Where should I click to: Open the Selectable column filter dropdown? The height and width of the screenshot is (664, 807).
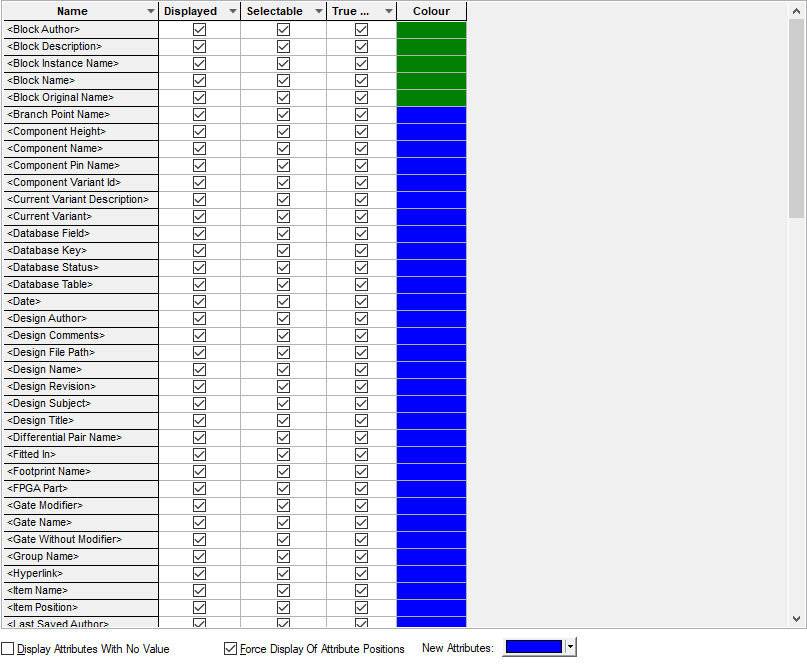318,12
